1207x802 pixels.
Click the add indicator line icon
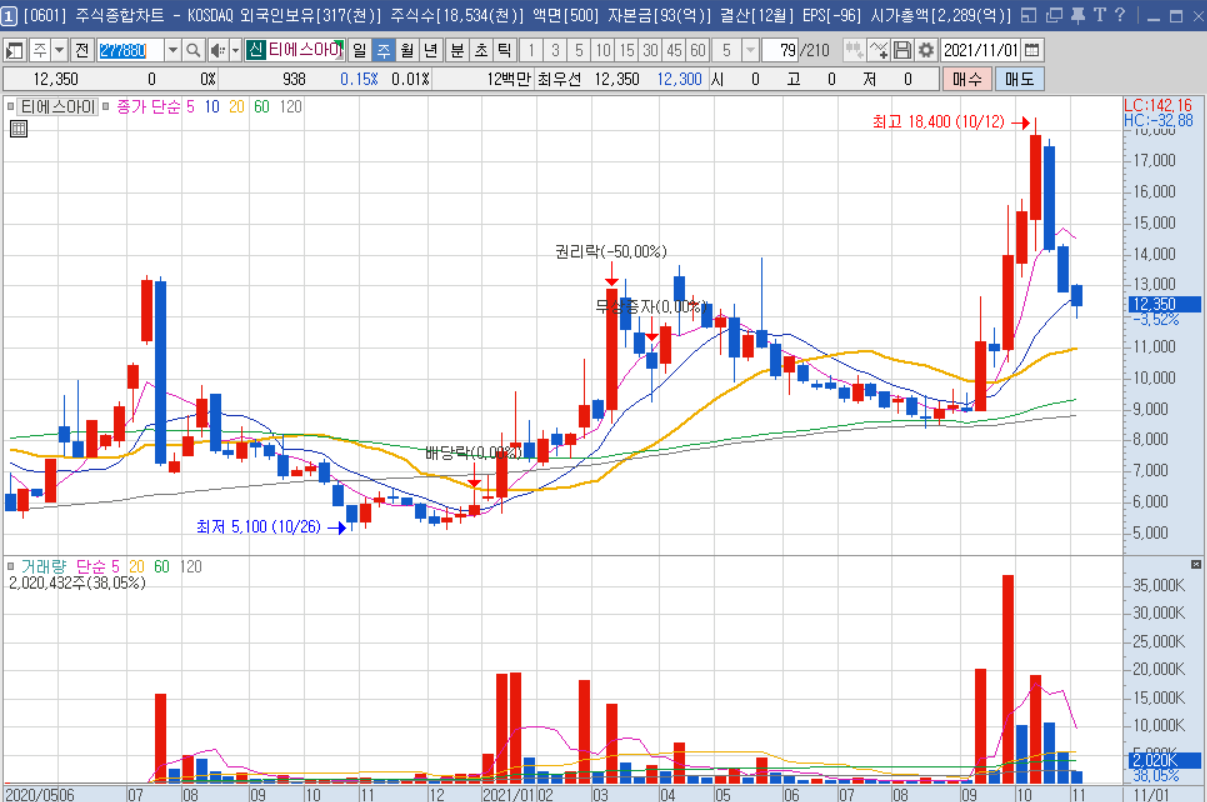pos(878,50)
